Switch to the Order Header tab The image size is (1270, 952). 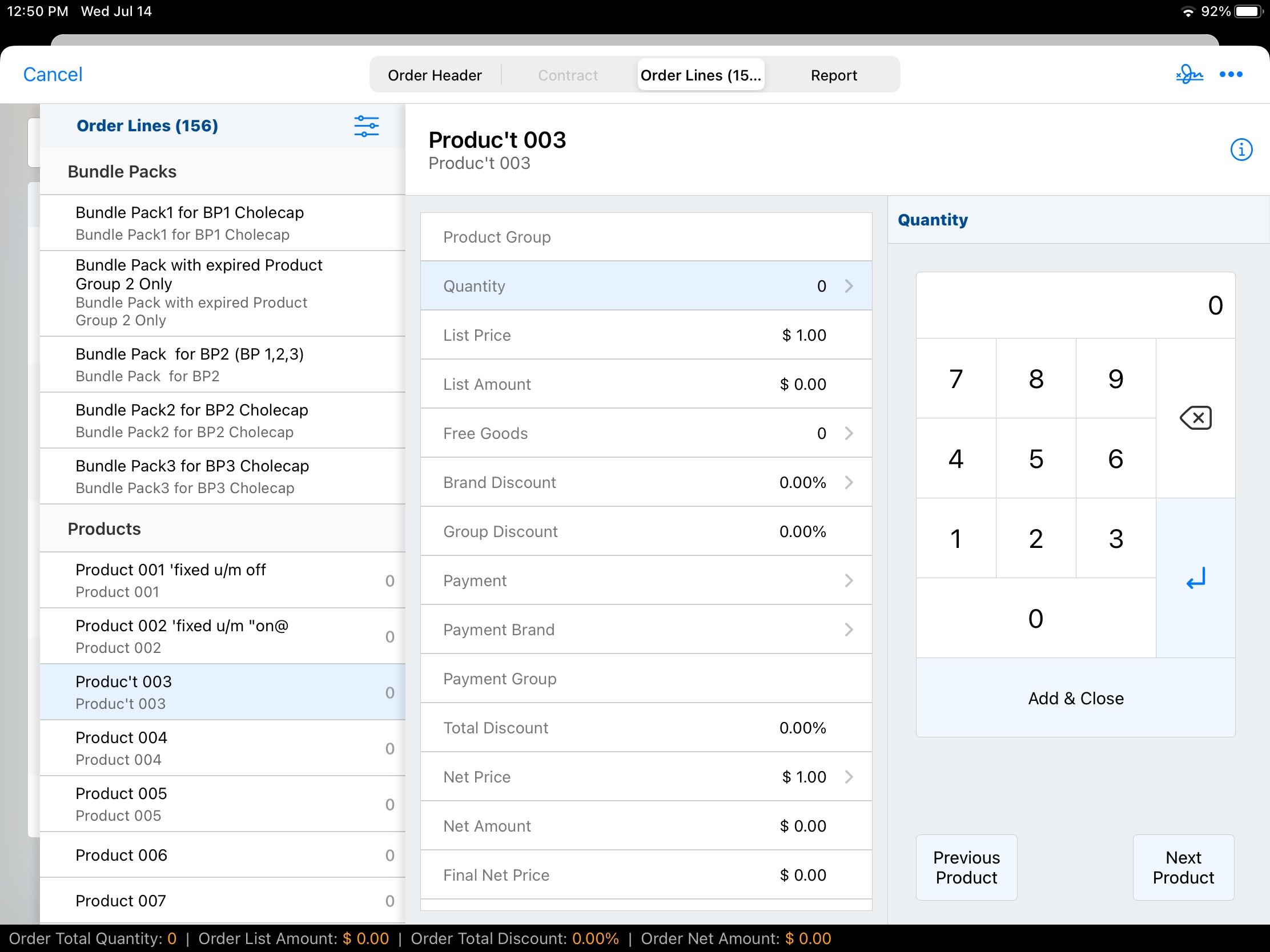point(435,75)
